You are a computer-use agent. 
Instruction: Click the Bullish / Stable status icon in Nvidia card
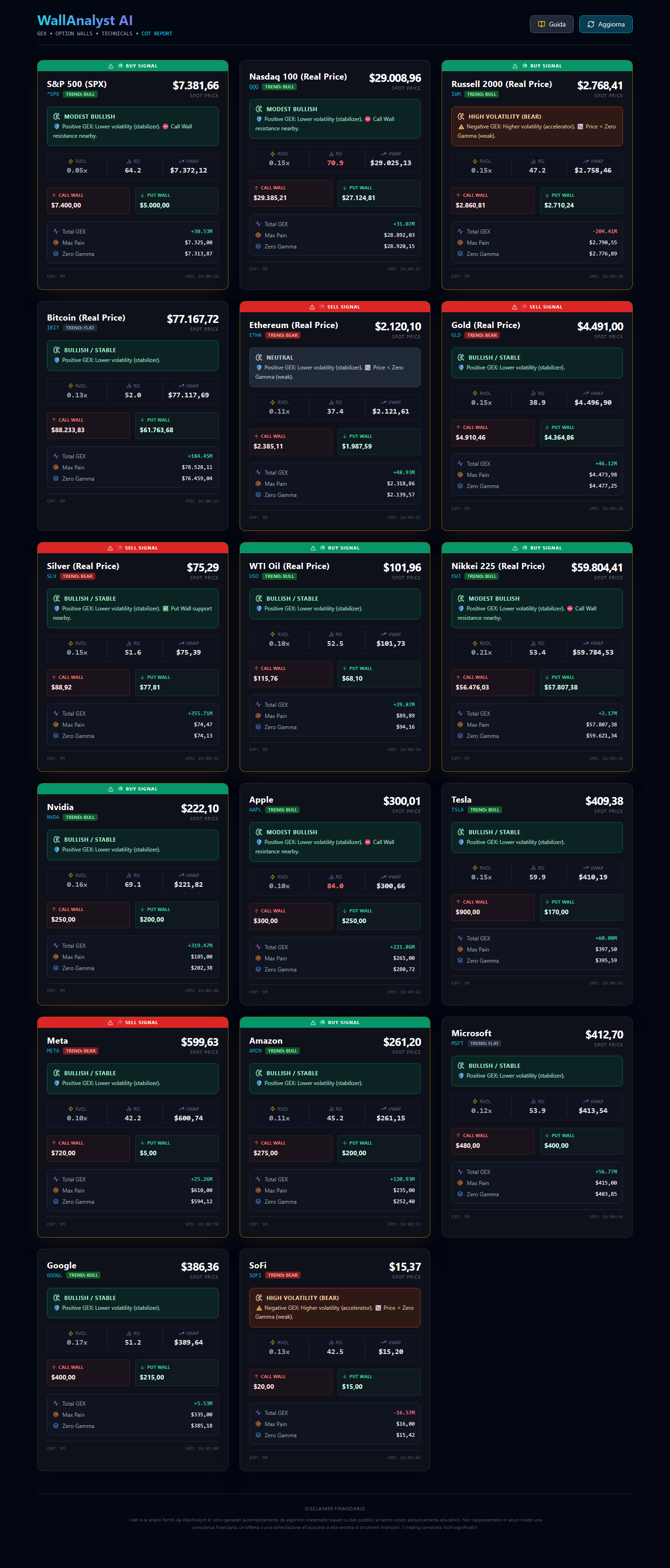57,840
